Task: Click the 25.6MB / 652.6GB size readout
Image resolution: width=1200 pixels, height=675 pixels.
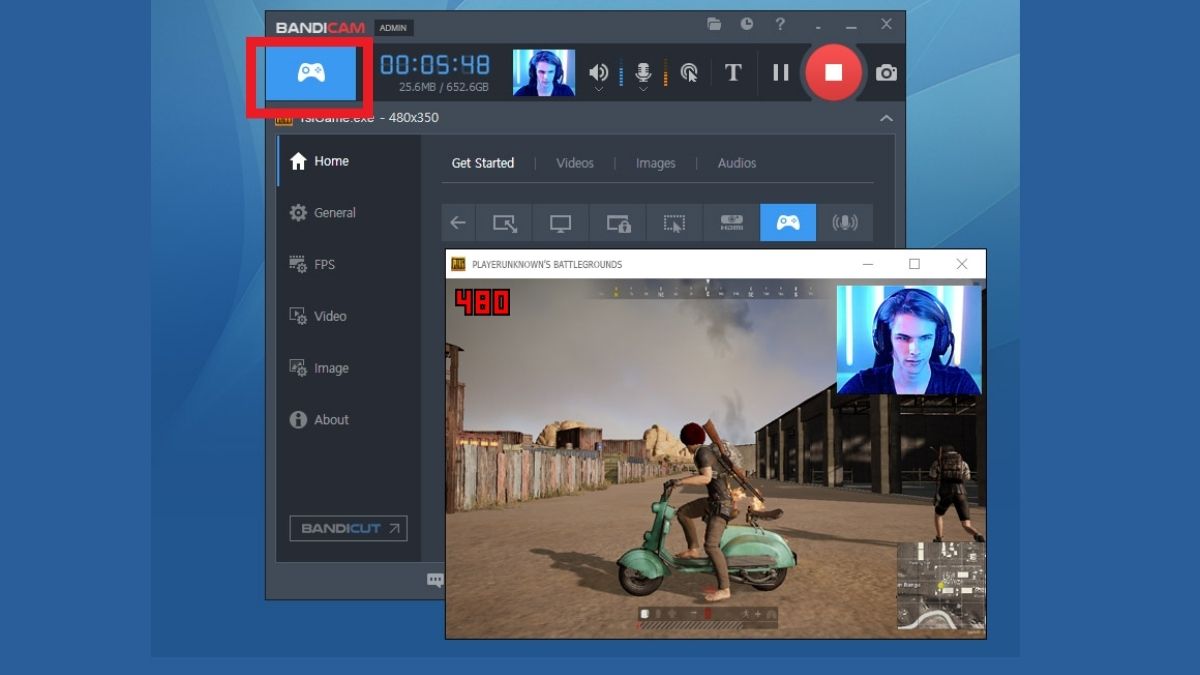Action: (444, 88)
